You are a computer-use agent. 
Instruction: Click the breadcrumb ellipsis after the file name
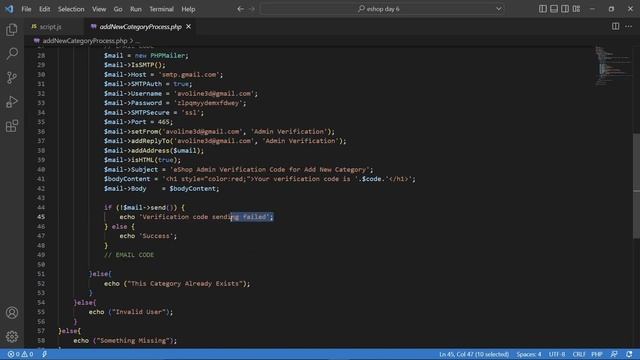pyautogui.click(x=138, y=41)
